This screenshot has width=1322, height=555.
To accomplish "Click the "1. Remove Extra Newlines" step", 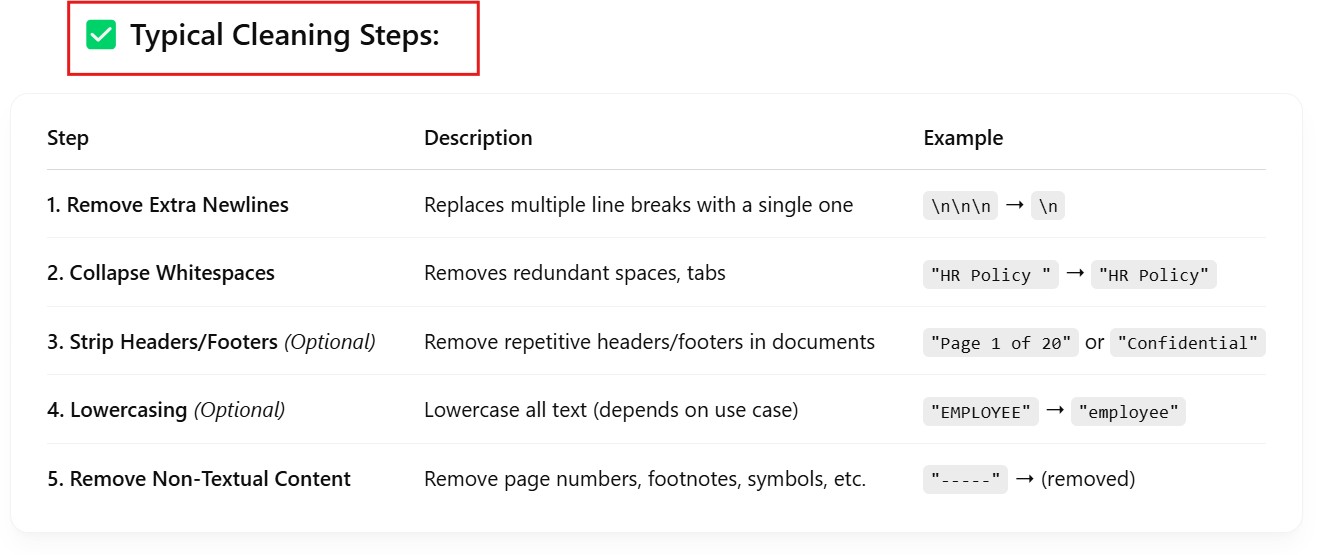I will click(x=168, y=205).
